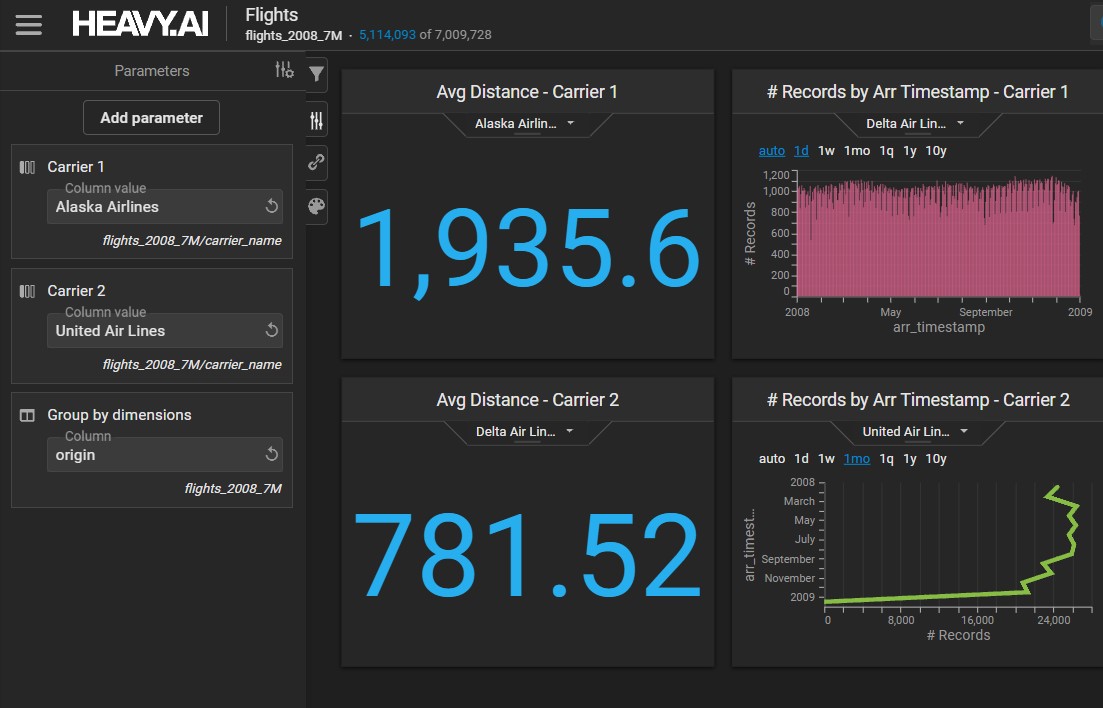1103x708 pixels.
Task: Click the link chain sidebar icon
Action: [316, 162]
